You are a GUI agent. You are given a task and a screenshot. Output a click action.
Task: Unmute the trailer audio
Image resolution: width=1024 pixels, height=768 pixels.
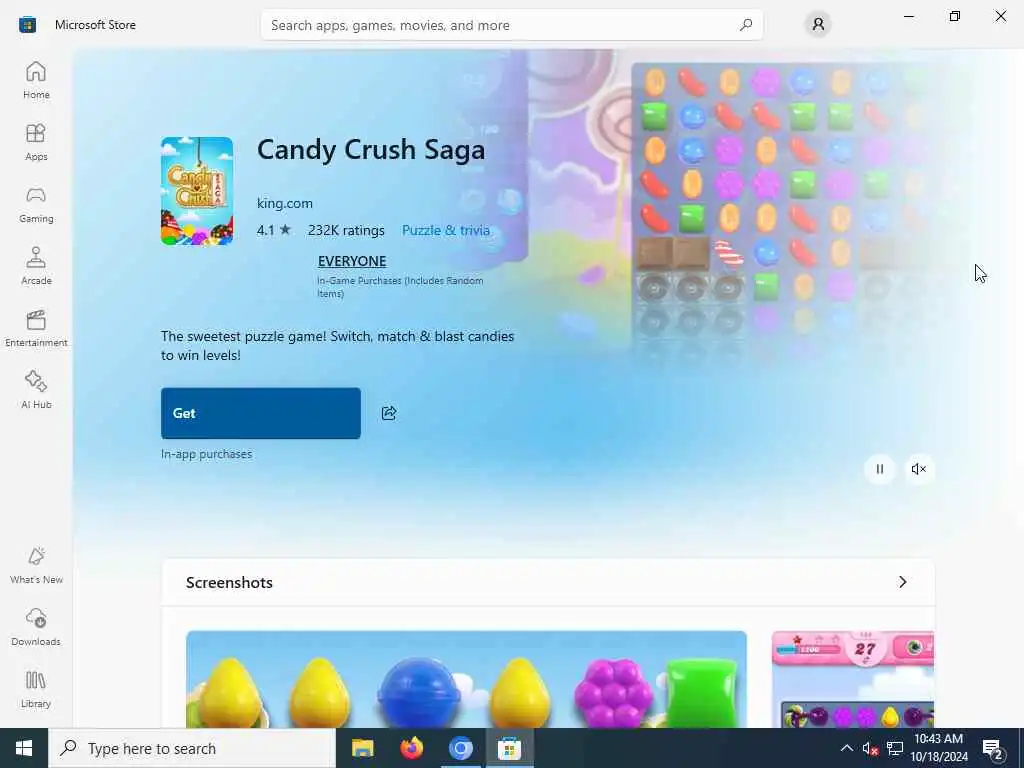point(919,469)
